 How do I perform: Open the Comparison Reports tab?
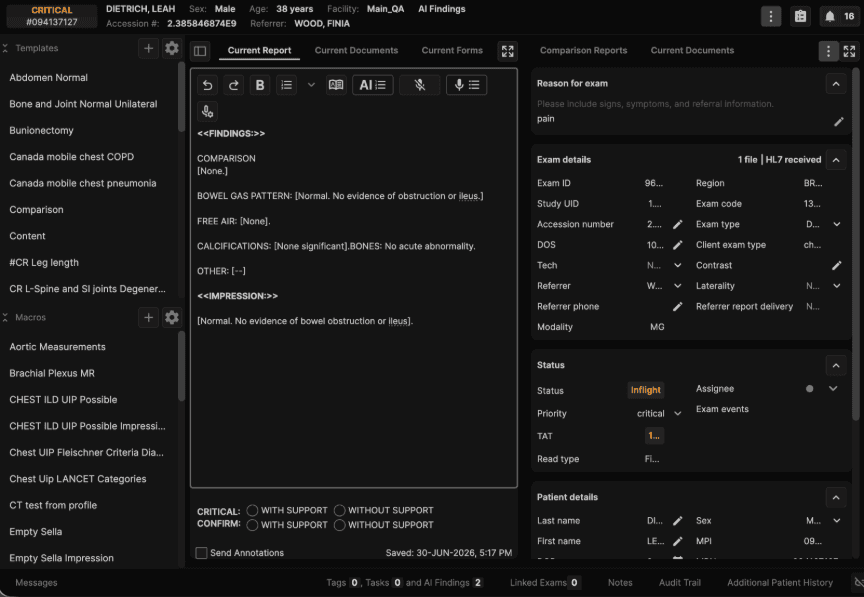point(583,50)
